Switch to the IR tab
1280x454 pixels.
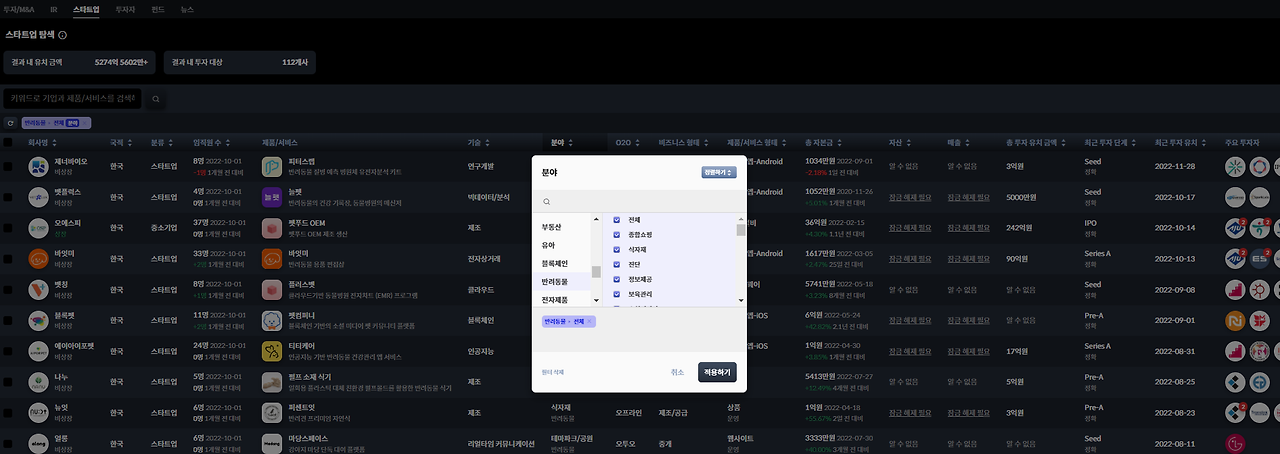point(54,8)
